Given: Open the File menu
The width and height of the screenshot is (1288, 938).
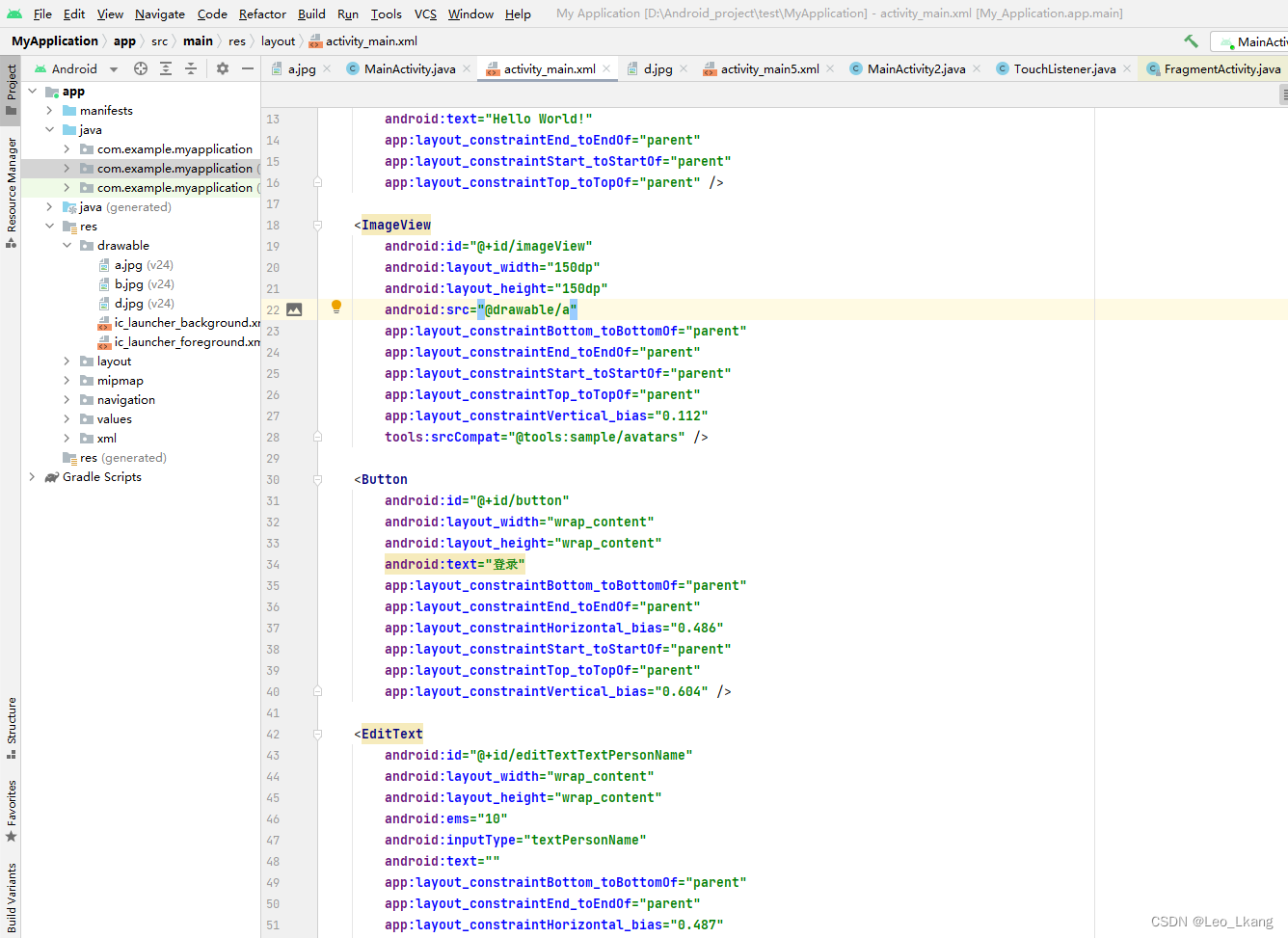Looking at the screenshot, I should click(x=42, y=13).
